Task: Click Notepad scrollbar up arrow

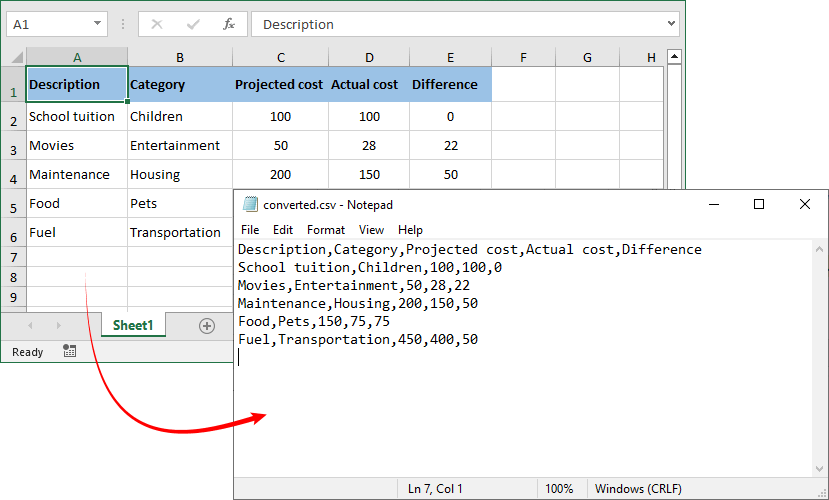Action: (x=819, y=249)
